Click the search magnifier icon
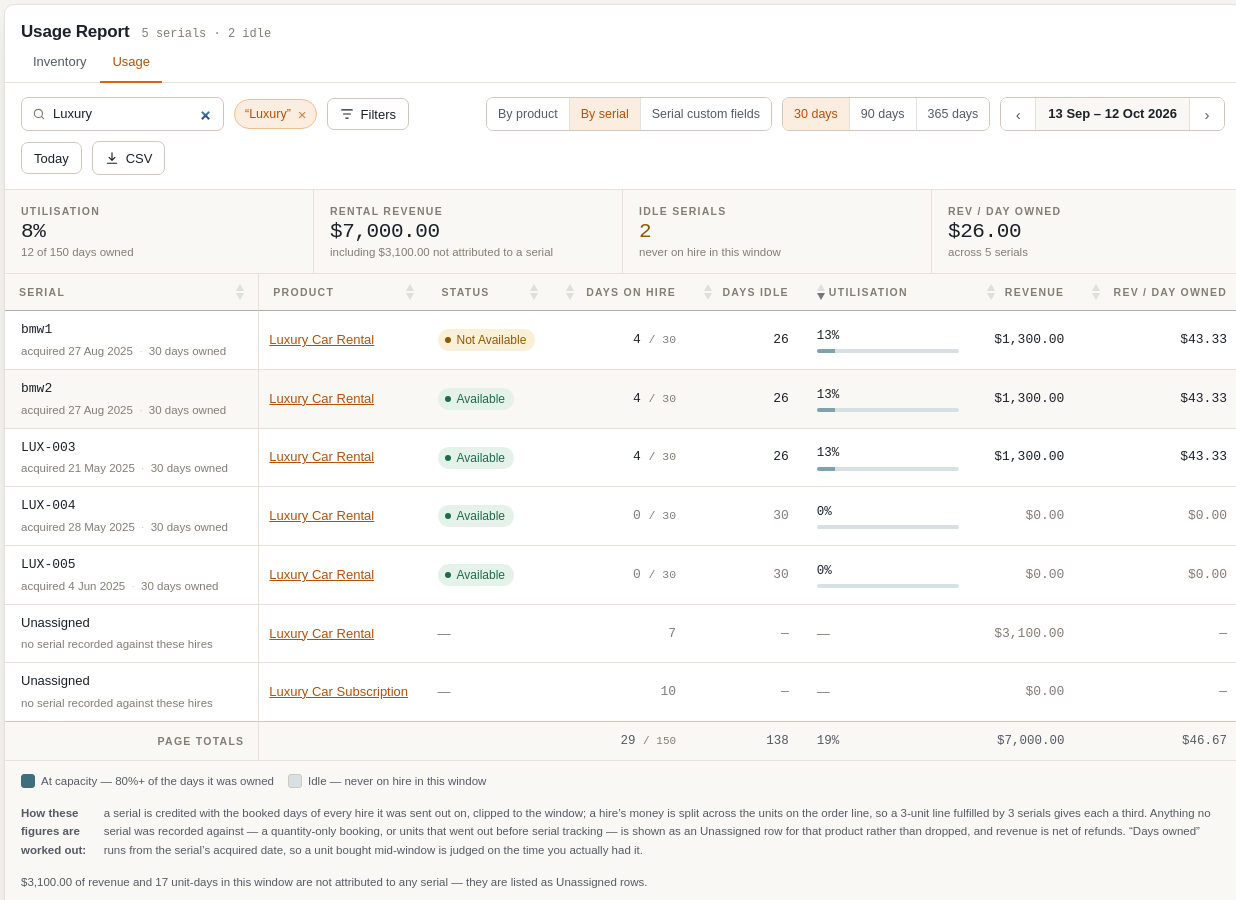The height and width of the screenshot is (900, 1236). 39,114
